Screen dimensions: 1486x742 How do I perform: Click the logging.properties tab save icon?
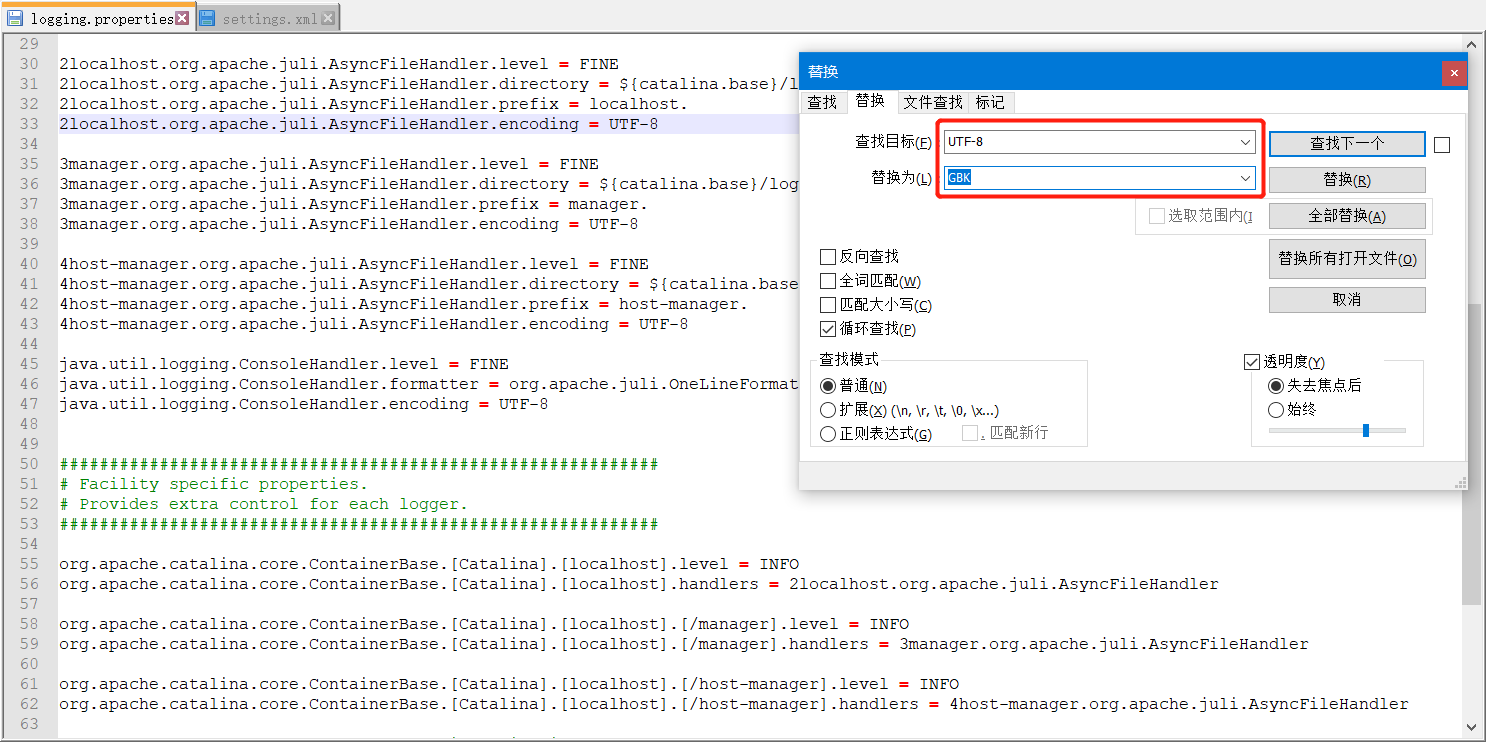[x=15, y=18]
